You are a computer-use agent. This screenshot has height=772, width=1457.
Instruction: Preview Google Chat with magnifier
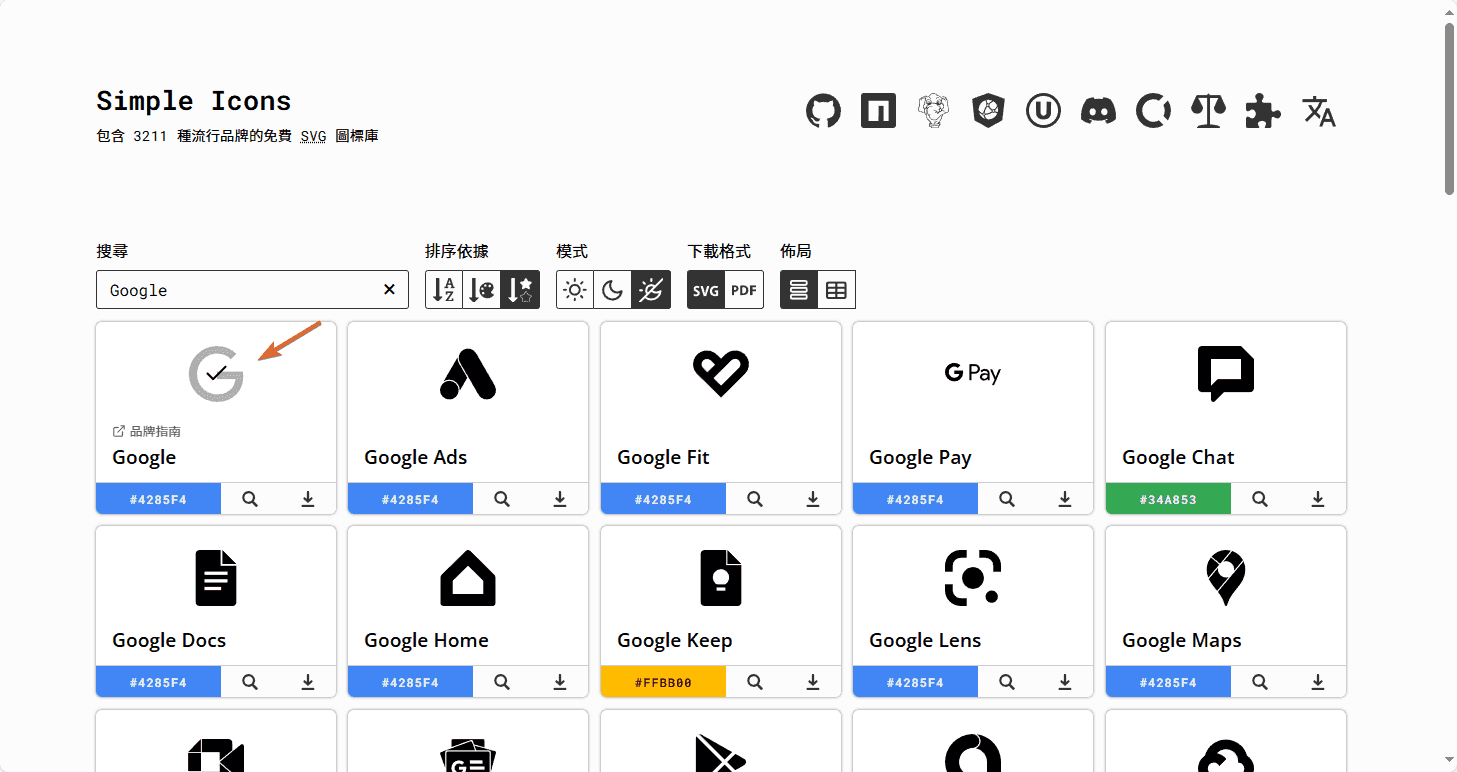coord(1260,499)
